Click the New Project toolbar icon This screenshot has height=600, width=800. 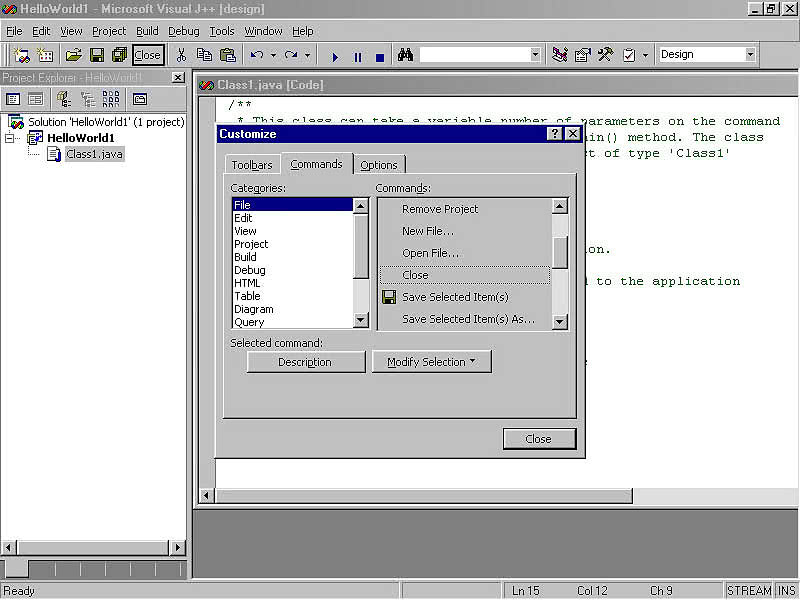pyautogui.click(x=21, y=55)
